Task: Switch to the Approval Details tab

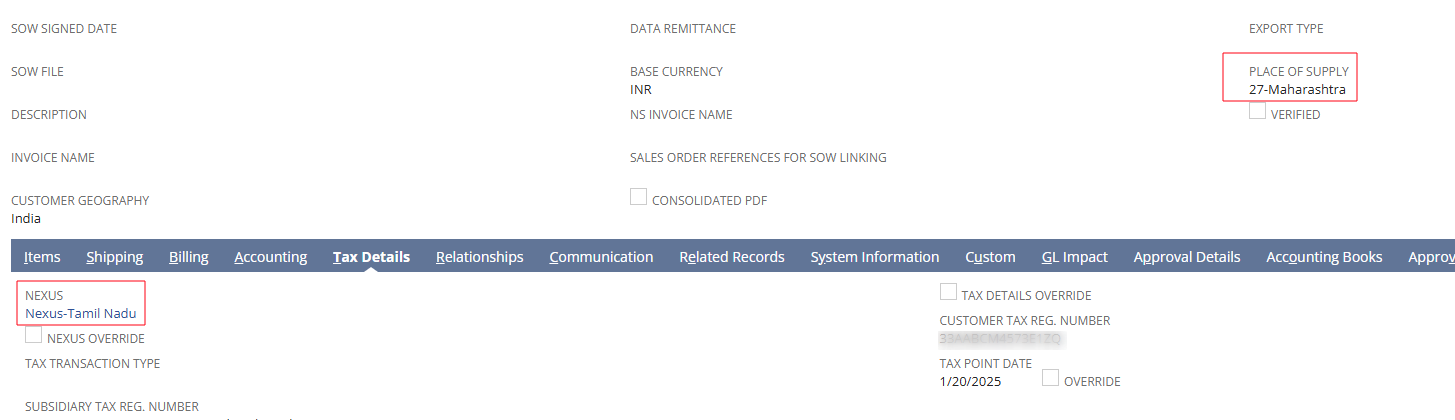Action: [x=1187, y=257]
